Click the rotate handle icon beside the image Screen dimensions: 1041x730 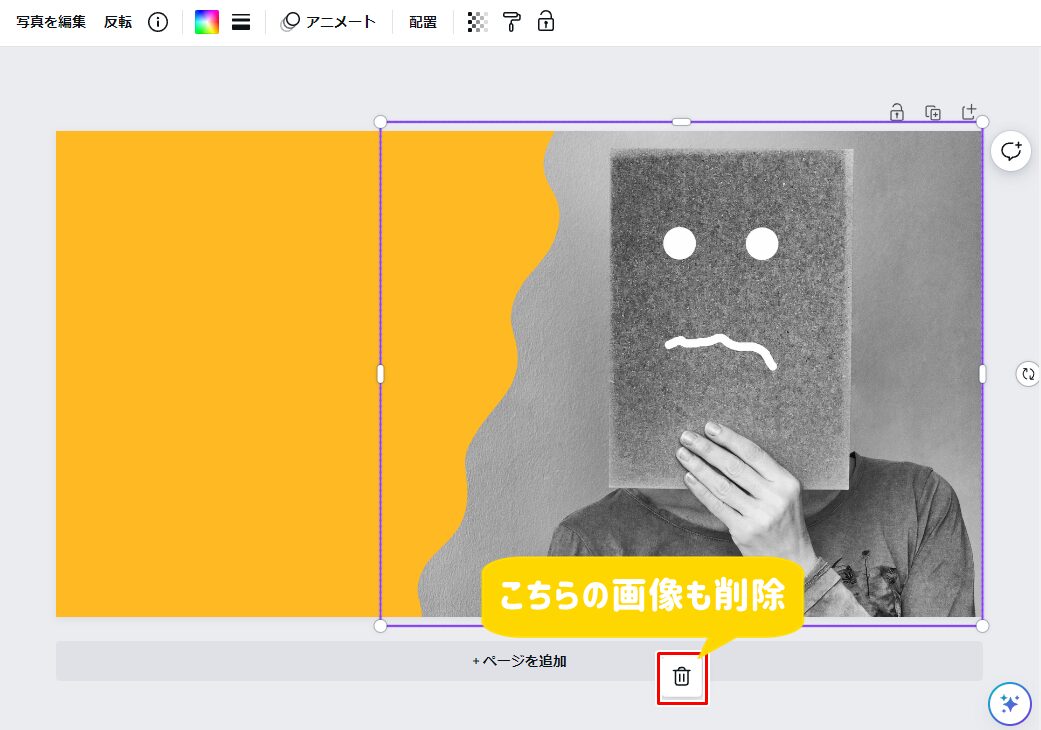[1028, 374]
